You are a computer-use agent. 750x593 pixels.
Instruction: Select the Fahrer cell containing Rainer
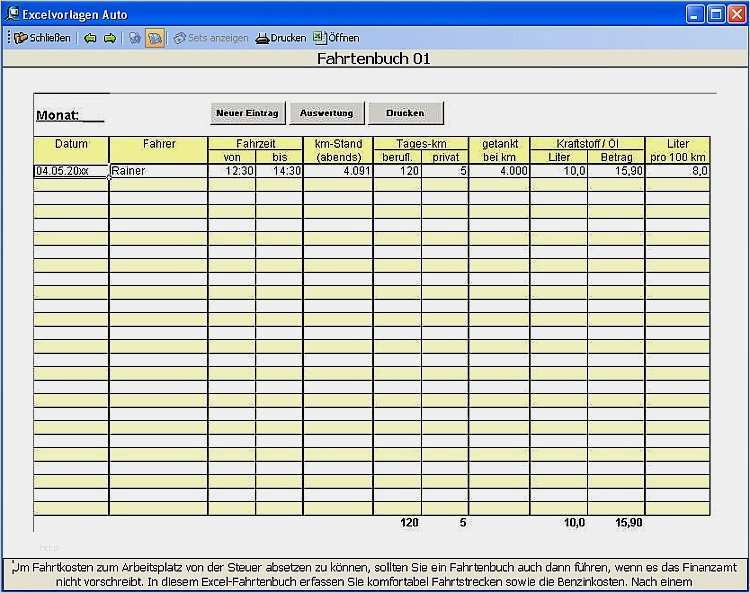click(x=158, y=171)
